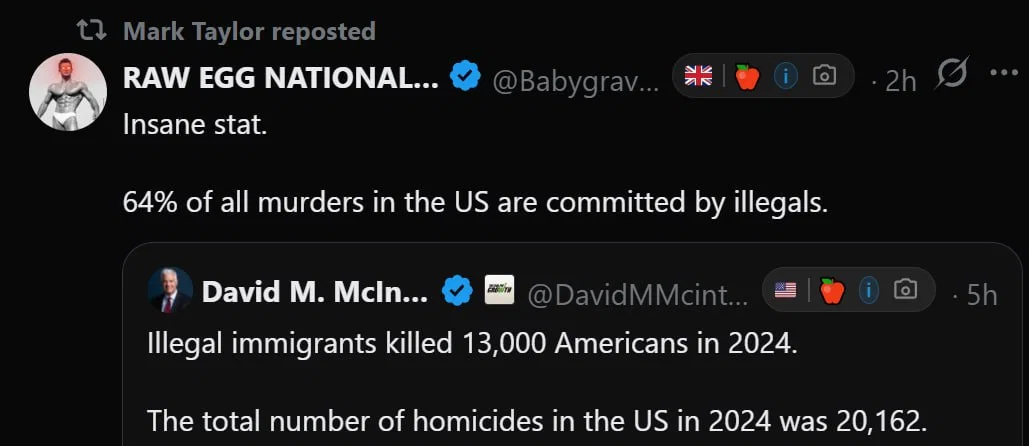The image size is (1029, 446).
Task: Click the US flag icon
Action: [786, 290]
